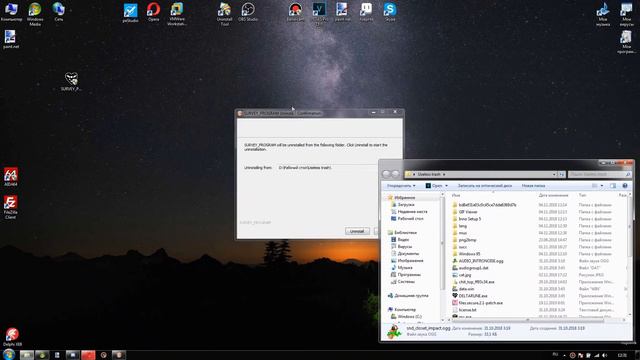This screenshot has width=640, height=360.
Task: Open the Сеть network desktop icon
Action: 58,12
